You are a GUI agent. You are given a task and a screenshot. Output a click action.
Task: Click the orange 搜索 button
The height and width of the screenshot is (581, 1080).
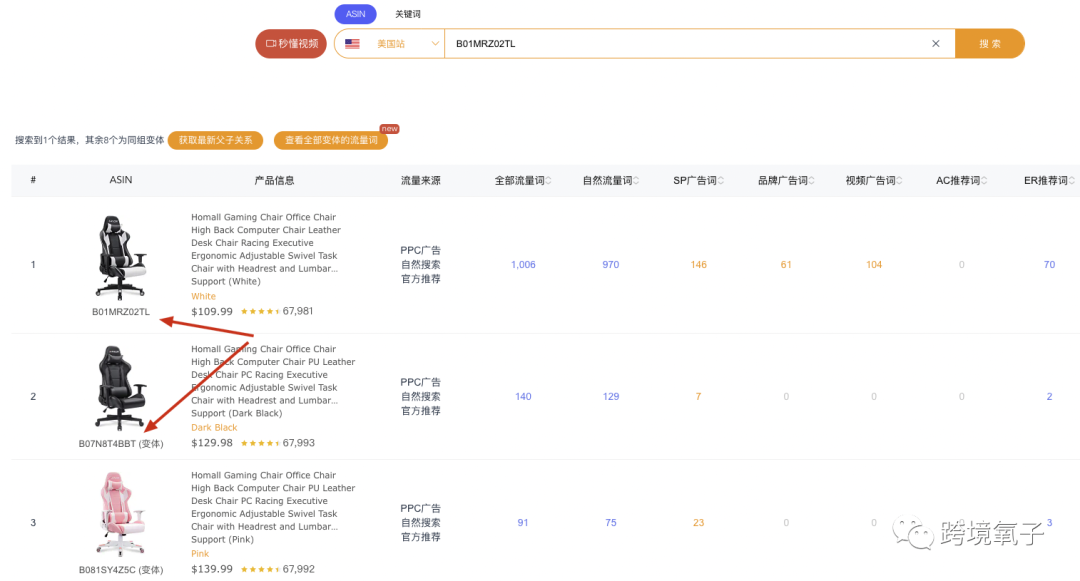[990, 43]
